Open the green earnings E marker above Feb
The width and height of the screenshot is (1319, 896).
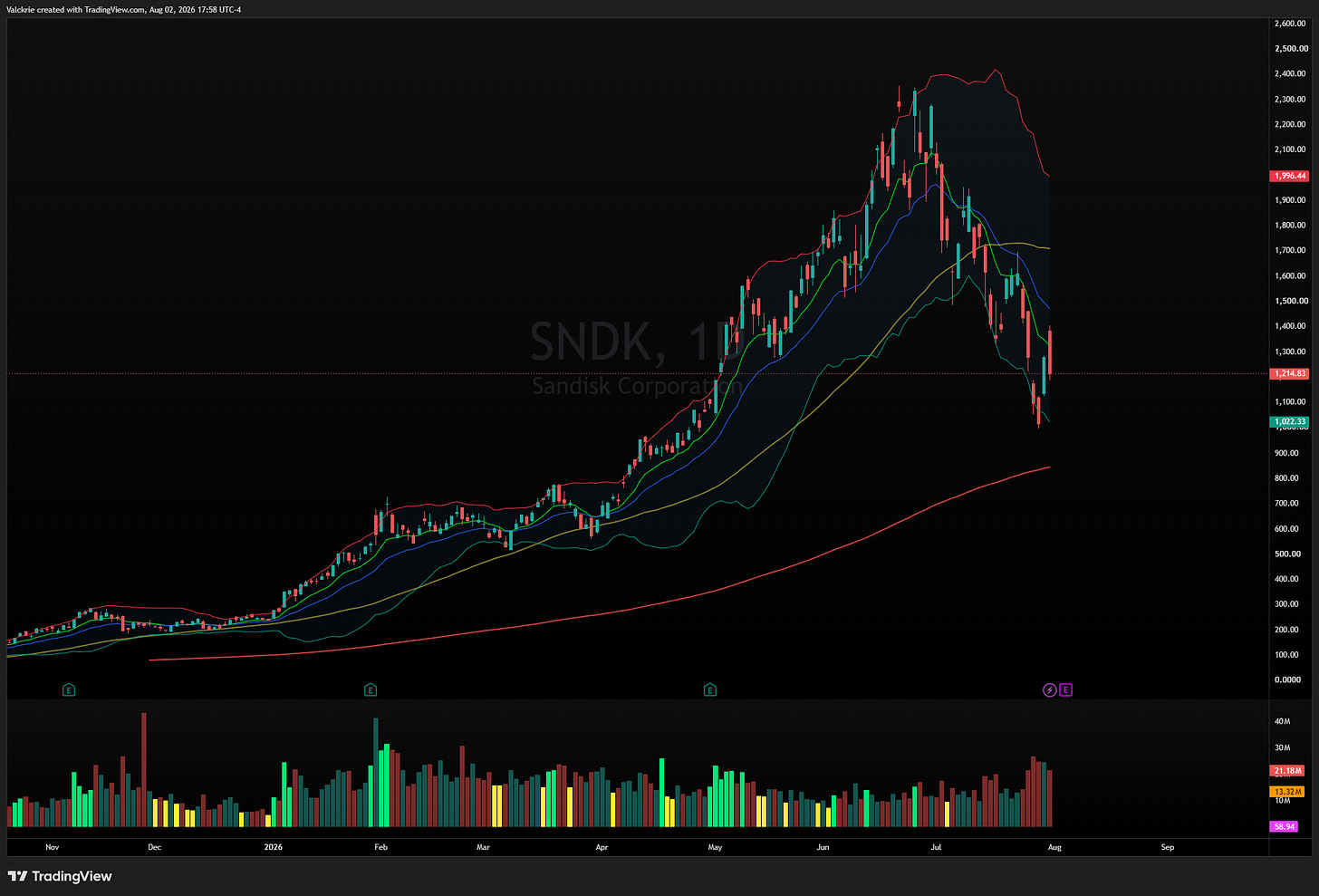tap(371, 690)
